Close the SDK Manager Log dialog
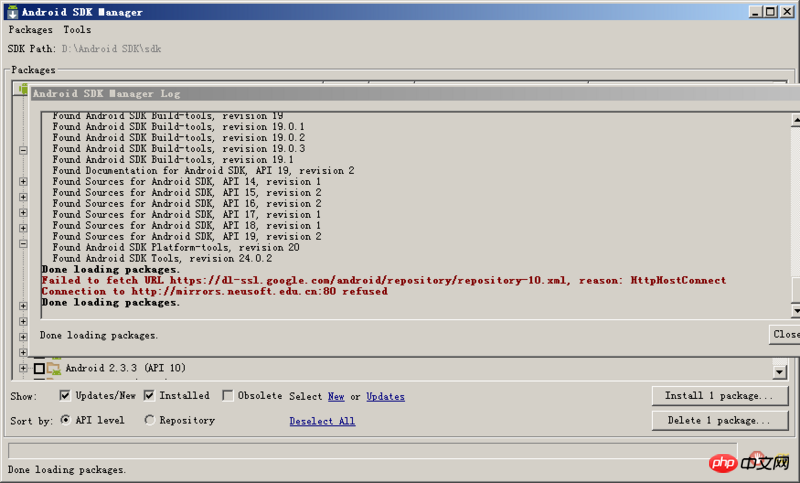The width and height of the screenshot is (800, 483). coord(785,334)
